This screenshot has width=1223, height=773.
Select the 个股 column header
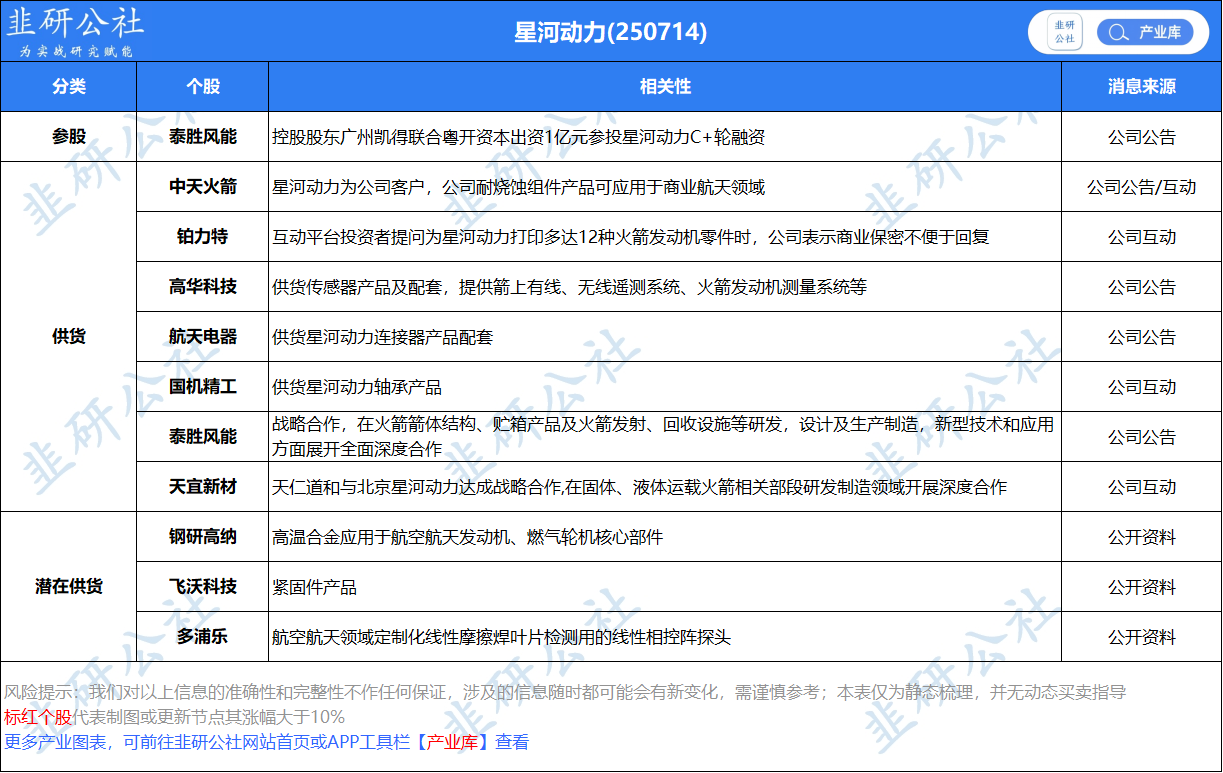202,87
